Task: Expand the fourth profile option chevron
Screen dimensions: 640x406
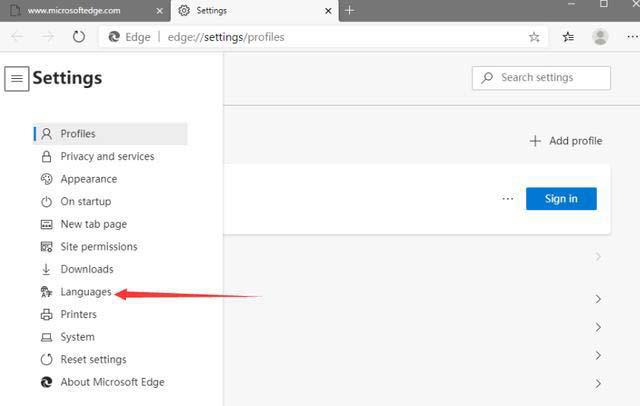Action: coord(598,355)
